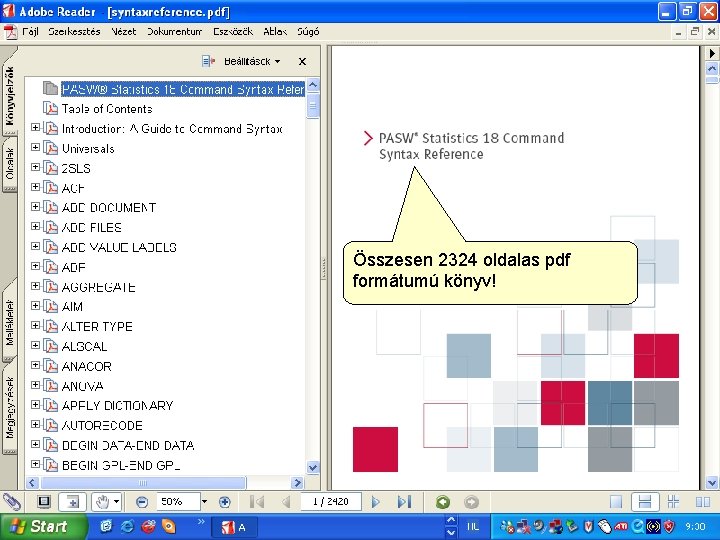
Task: Open the BEGIN DATA-END DATA bookmark
Action: click(128, 445)
